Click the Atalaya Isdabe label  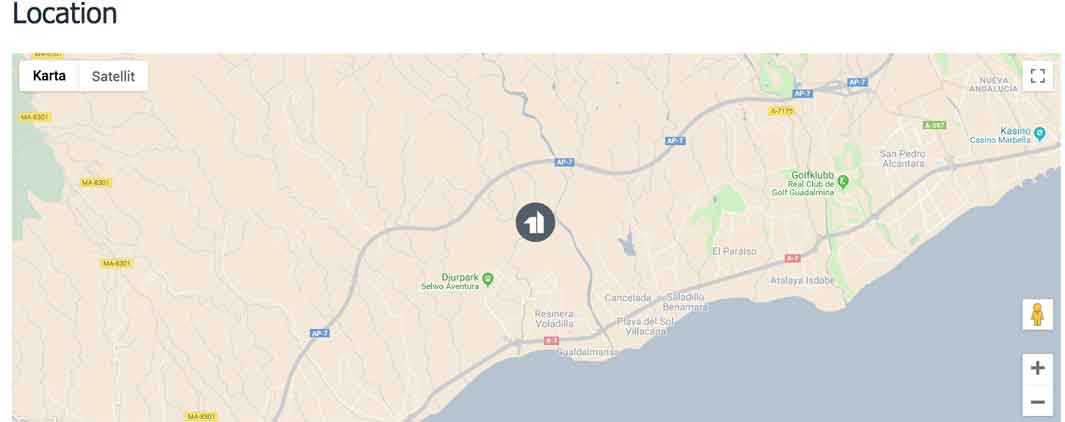click(801, 280)
